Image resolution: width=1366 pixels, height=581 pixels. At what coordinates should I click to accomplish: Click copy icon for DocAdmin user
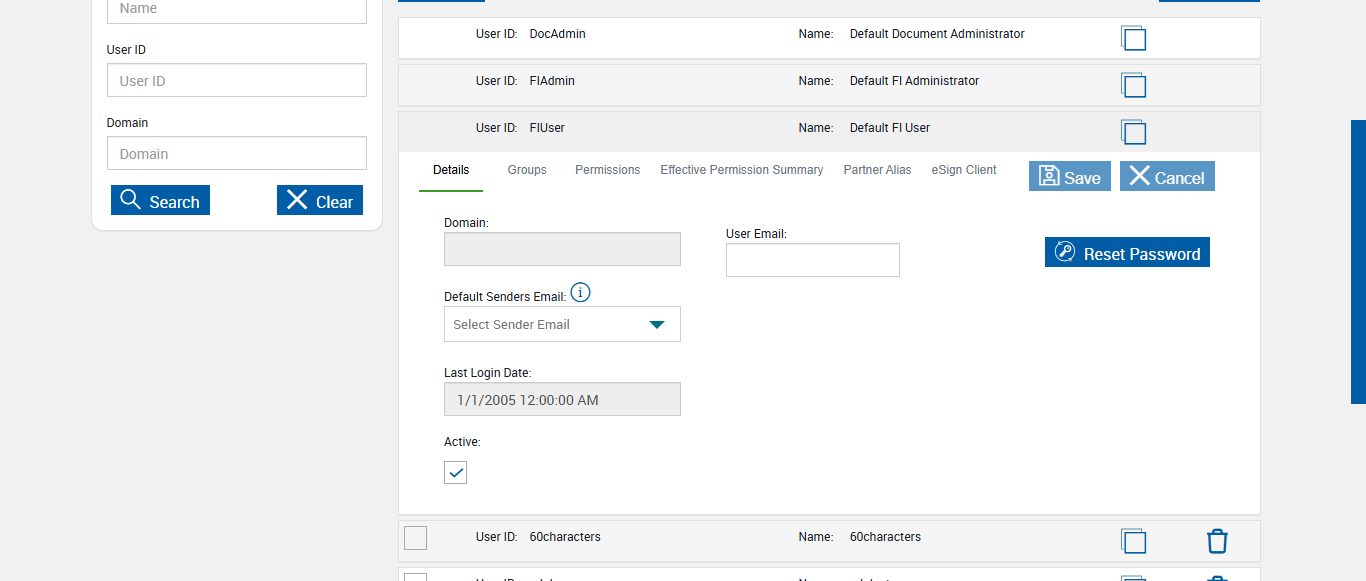[1133, 38]
